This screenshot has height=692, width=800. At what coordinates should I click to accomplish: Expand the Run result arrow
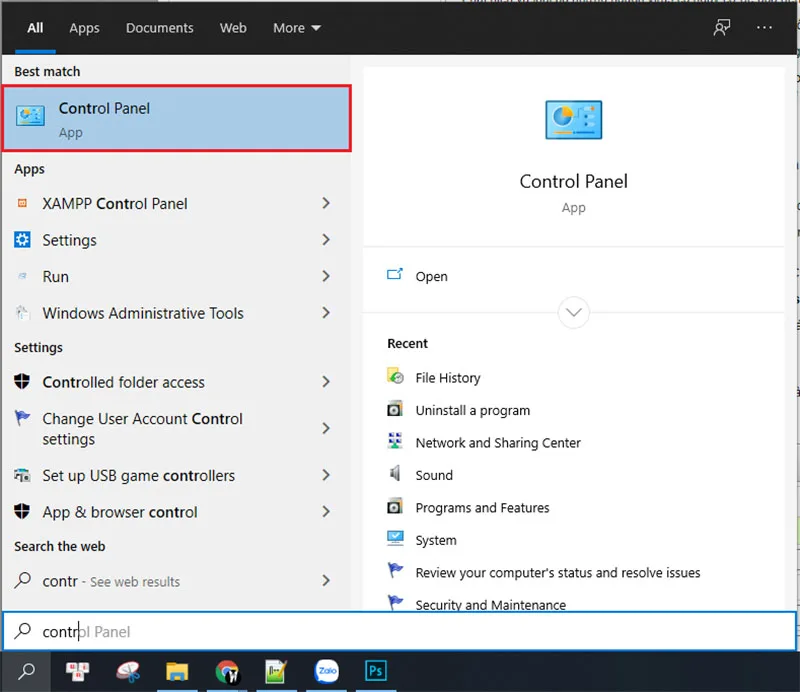coord(326,276)
